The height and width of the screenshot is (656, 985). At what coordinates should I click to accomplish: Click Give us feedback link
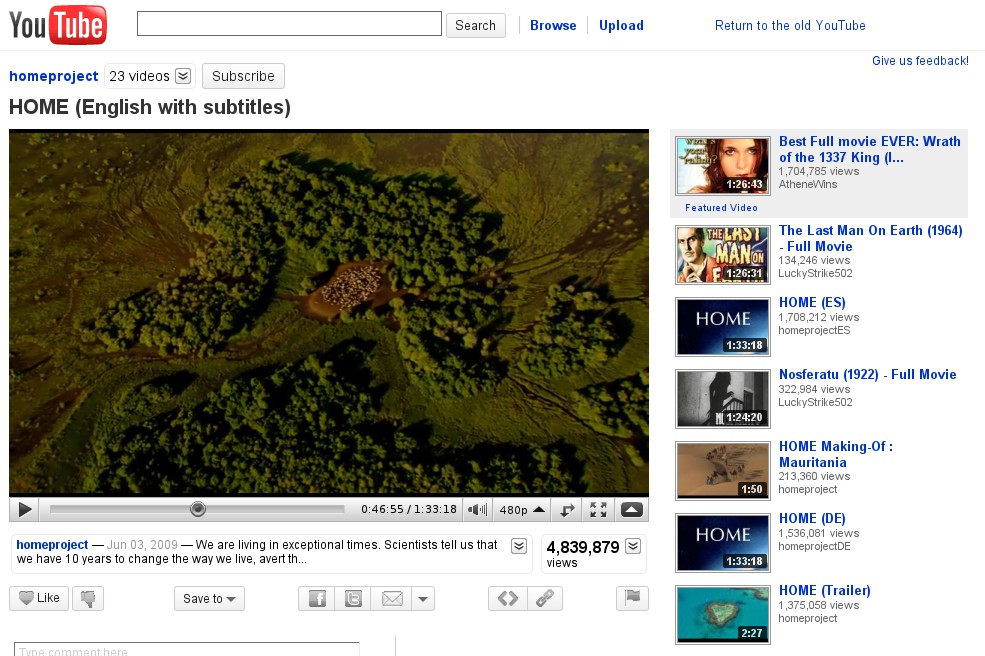pos(920,60)
